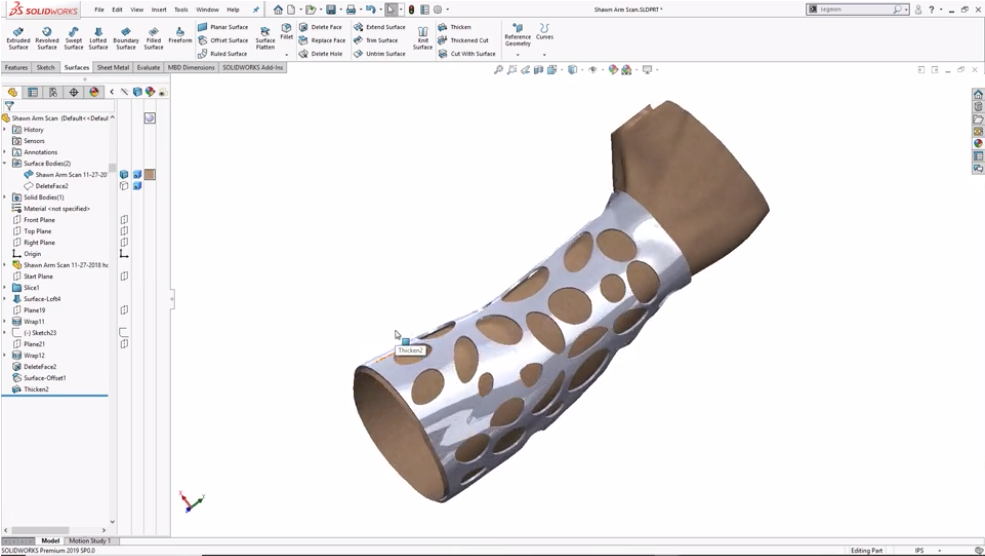Toggle visibility of Front Plane
Screen dimensions: 985x556
(124, 220)
